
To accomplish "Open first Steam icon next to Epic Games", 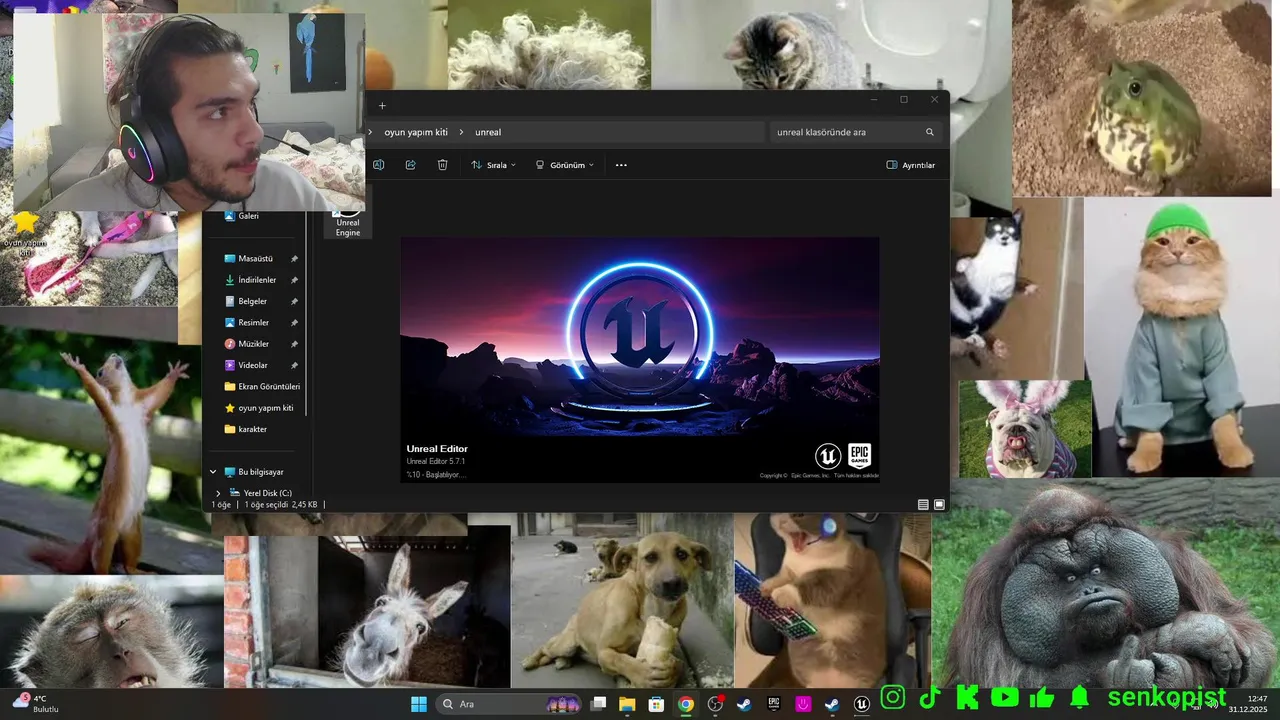I will pyautogui.click(x=744, y=704).
